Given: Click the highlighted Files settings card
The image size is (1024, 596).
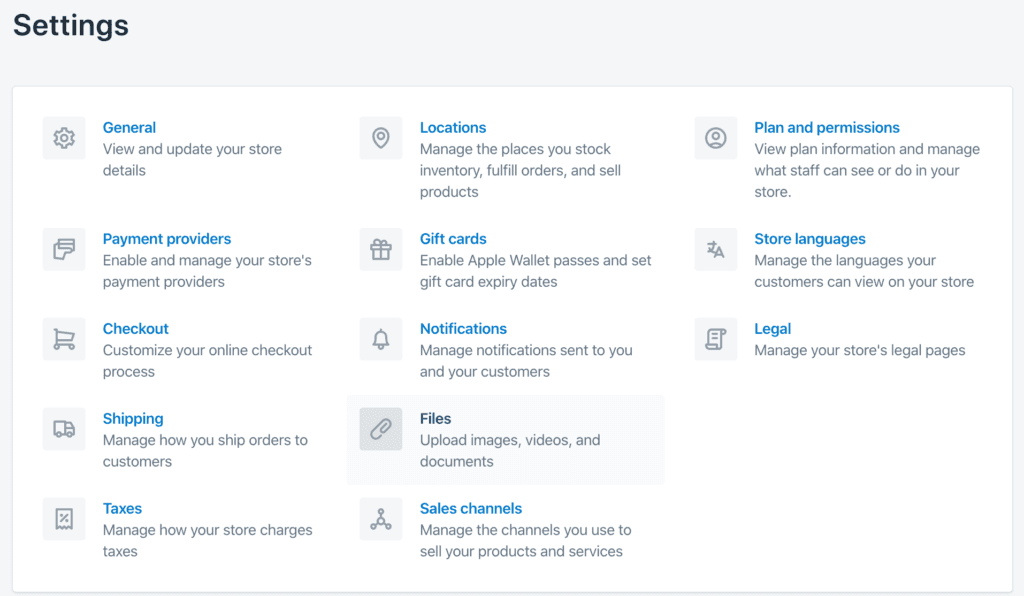Looking at the screenshot, I should pos(505,439).
